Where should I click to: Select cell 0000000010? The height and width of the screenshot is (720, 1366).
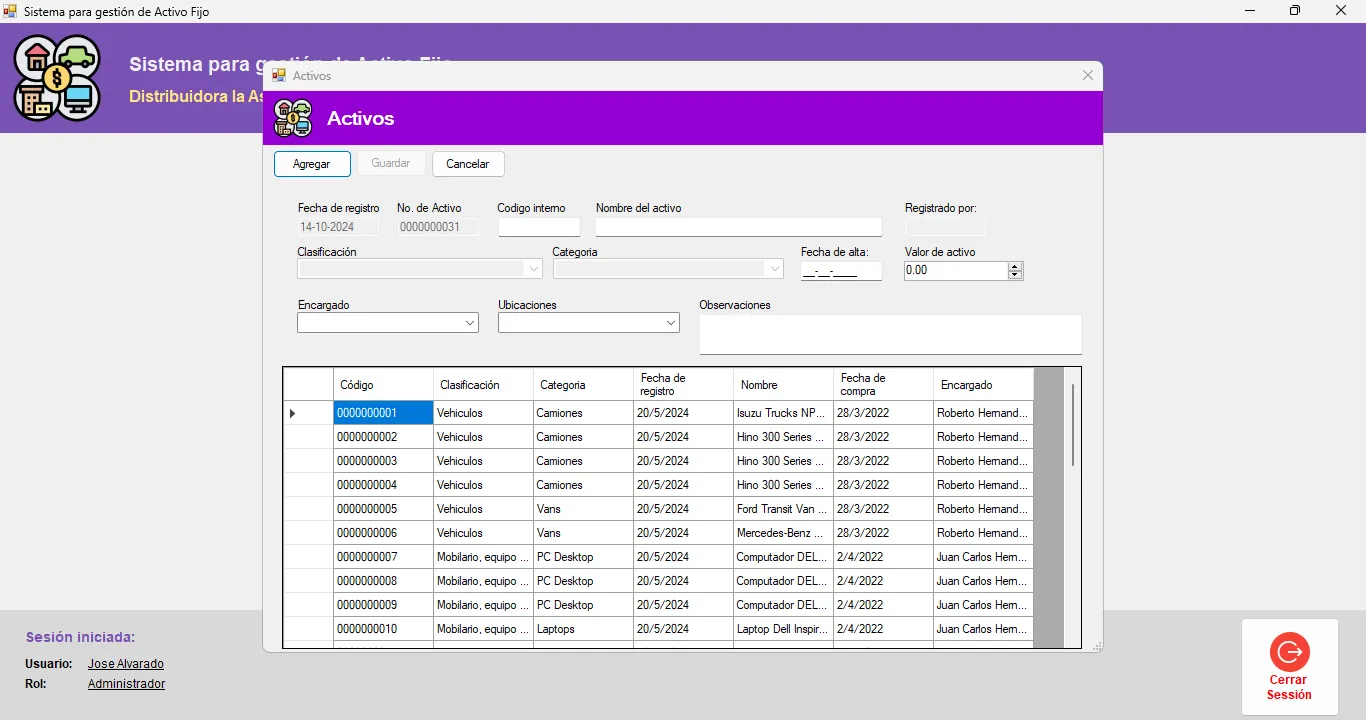383,629
